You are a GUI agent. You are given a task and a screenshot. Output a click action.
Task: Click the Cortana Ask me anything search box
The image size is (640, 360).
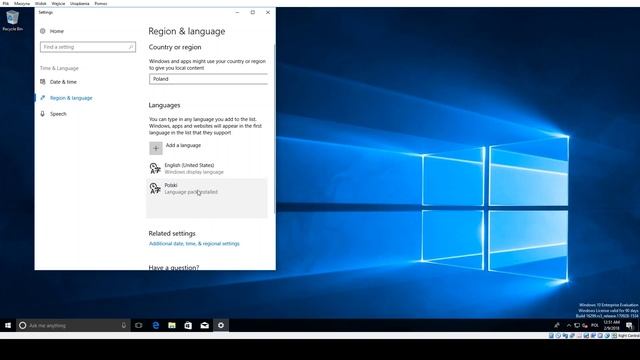[x=73, y=325]
